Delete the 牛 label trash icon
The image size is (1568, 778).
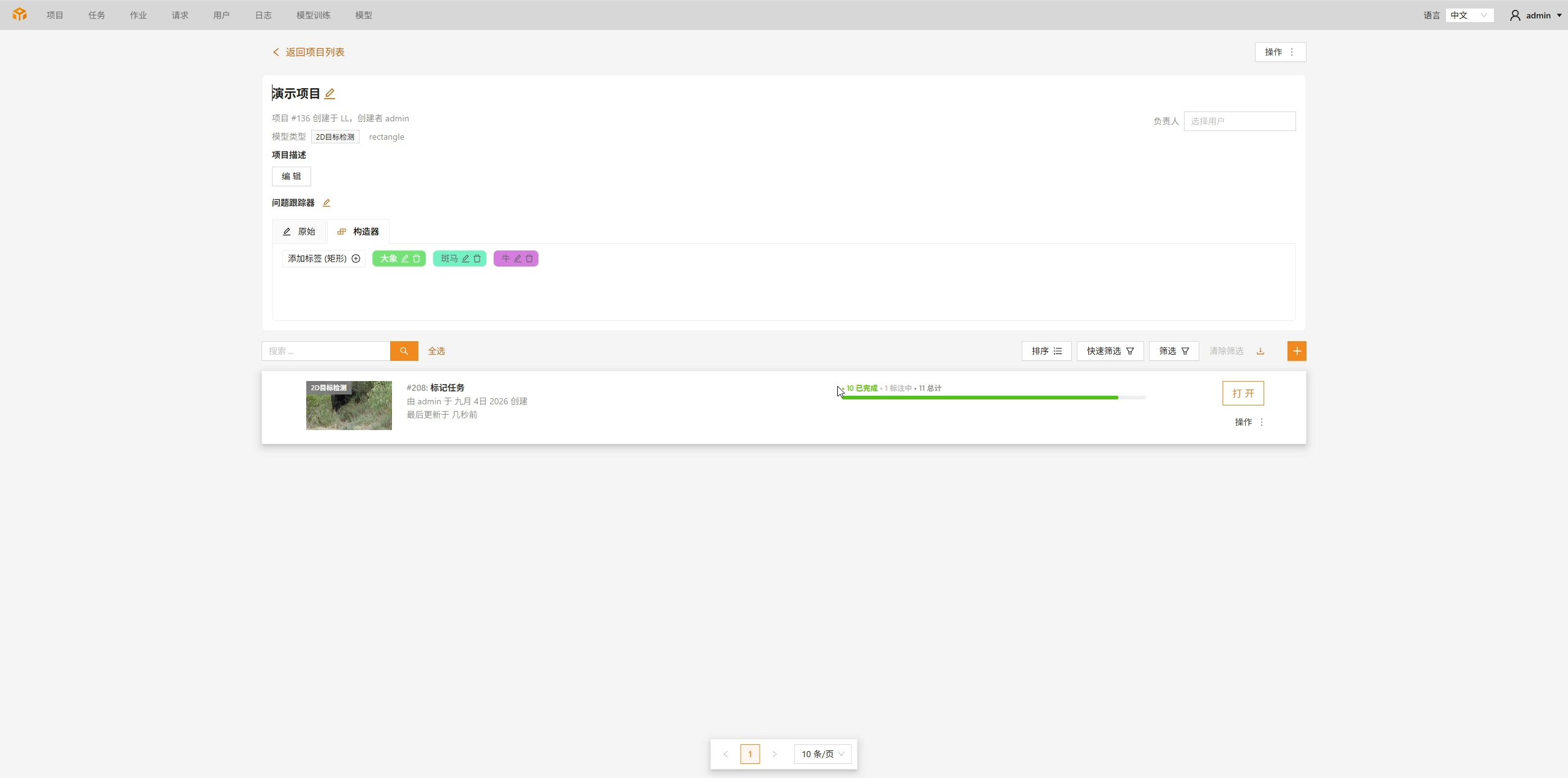pos(529,259)
